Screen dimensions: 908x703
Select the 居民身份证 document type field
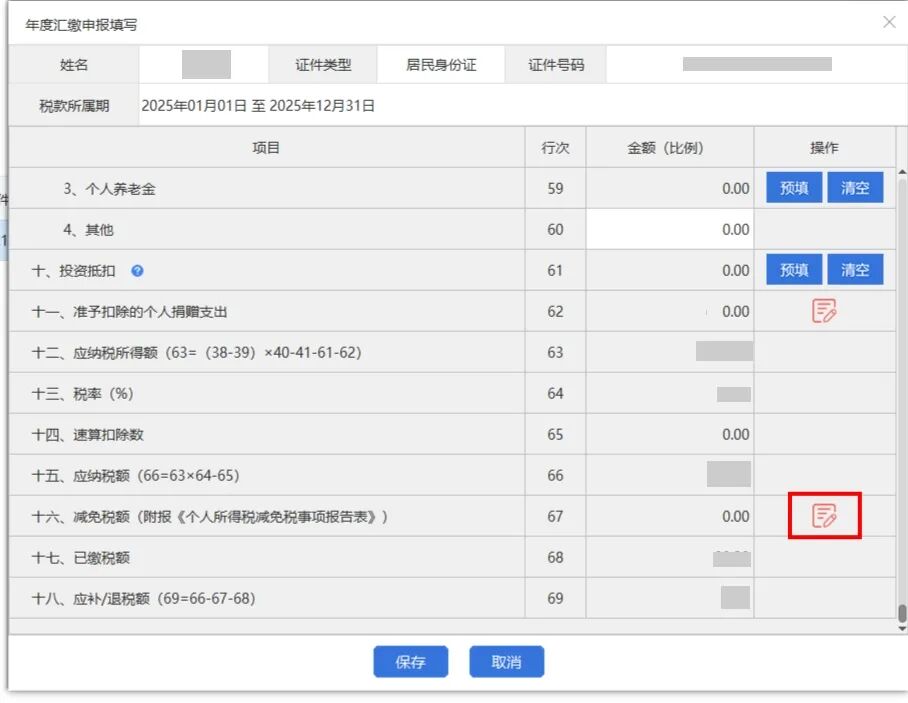click(x=441, y=65)
